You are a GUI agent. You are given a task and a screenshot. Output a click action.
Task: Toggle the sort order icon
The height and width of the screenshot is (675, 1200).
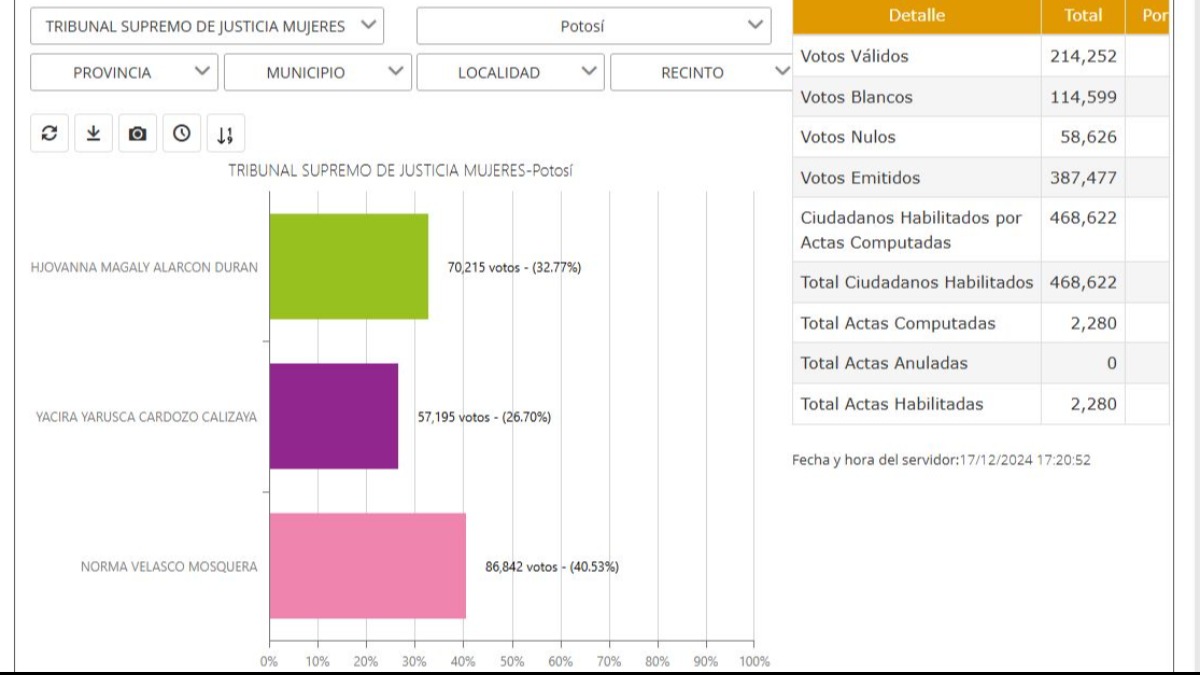point(225,133)
